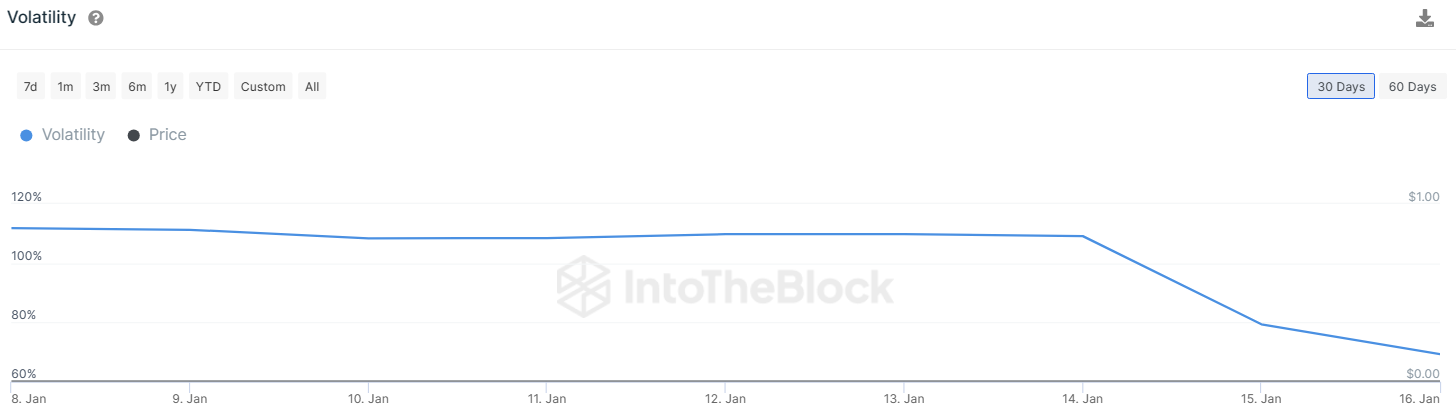Set range to 1y

coord(171,87)
